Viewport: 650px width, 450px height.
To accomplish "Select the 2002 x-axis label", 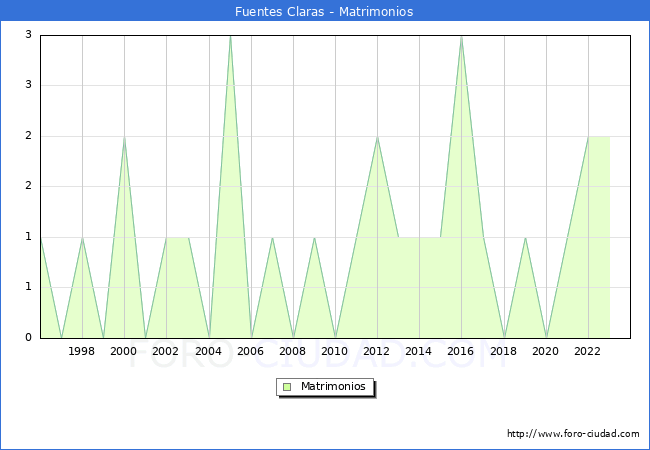I will click(166, 351).
